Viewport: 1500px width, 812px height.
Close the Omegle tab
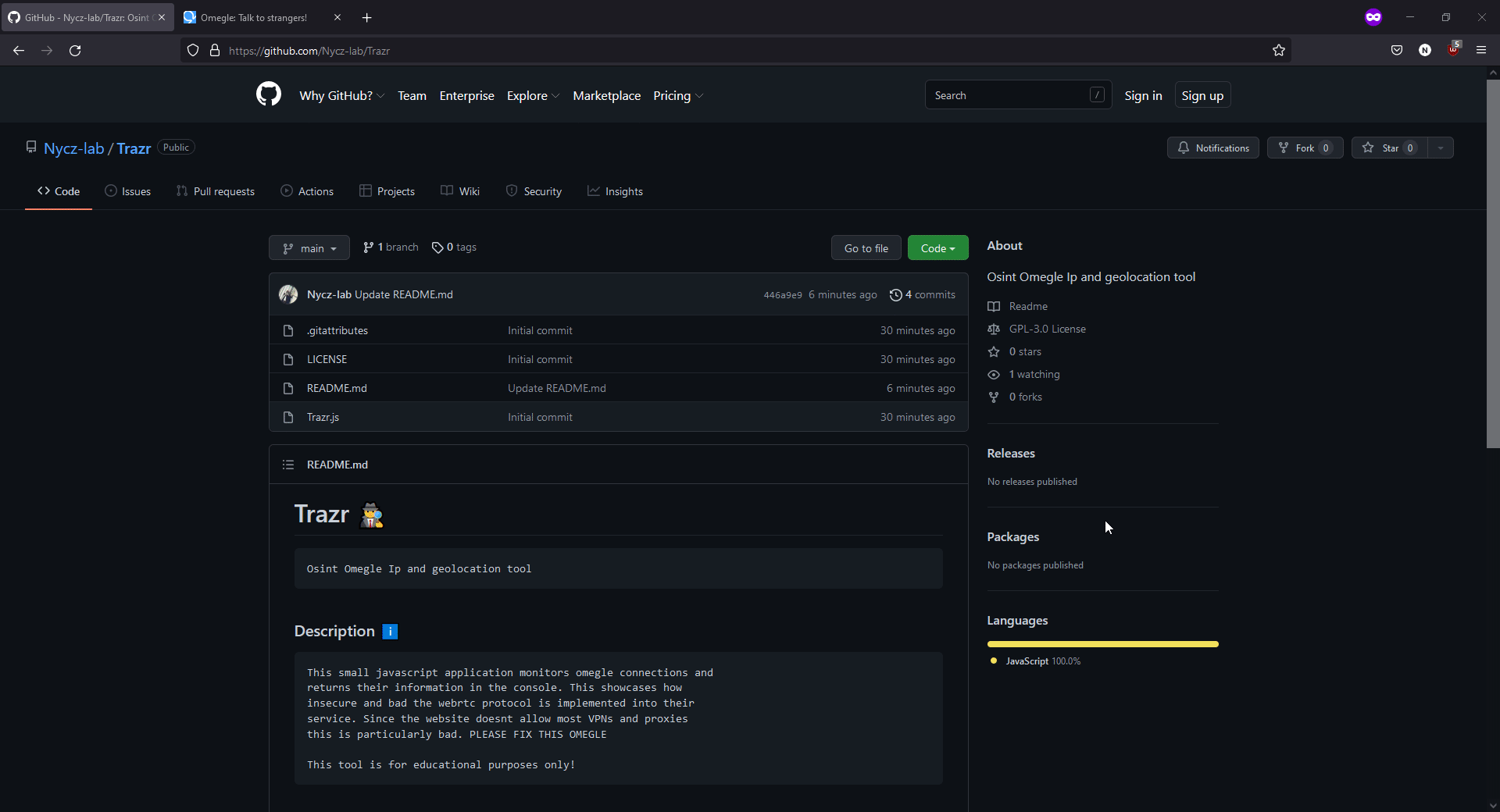pos(337,17)
